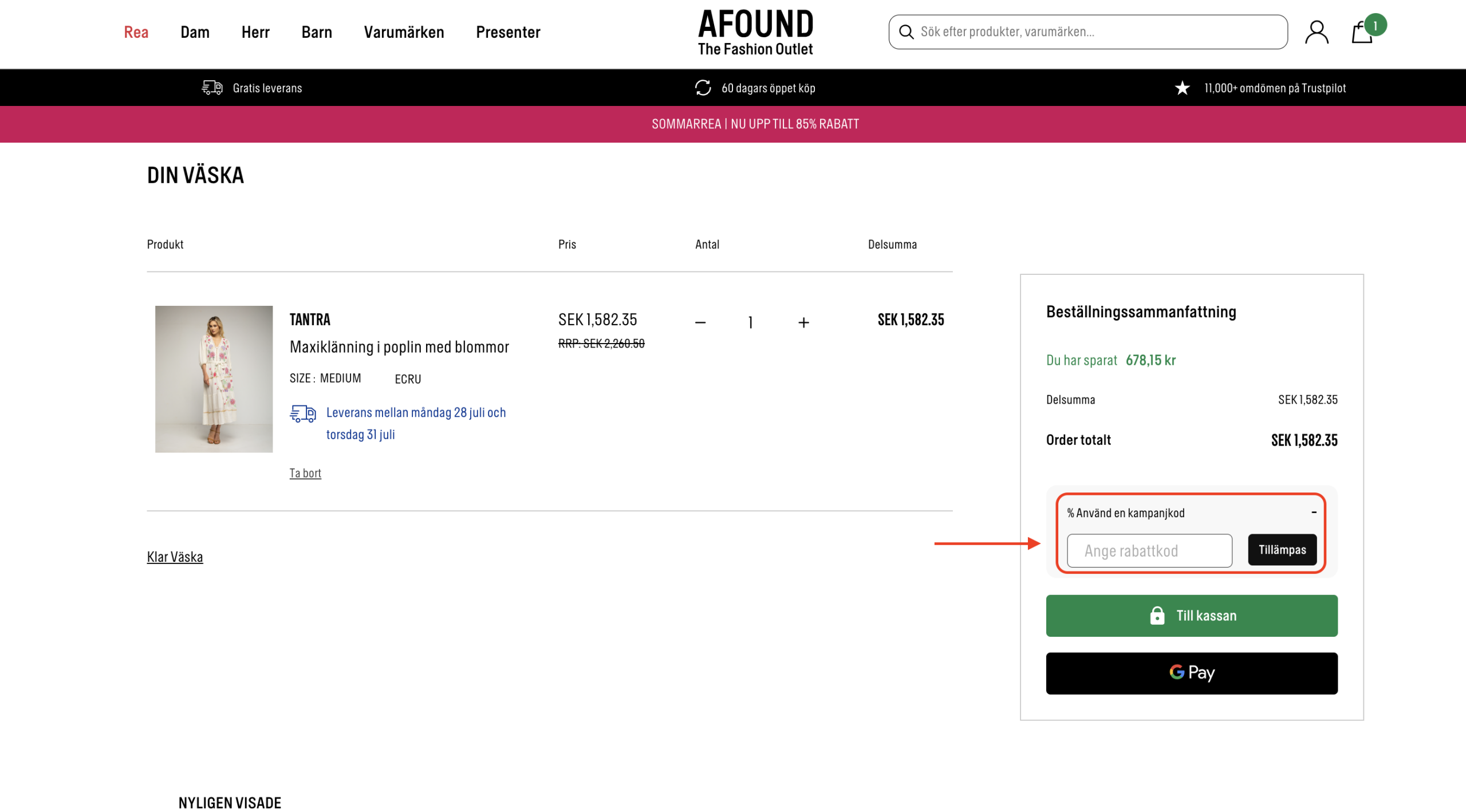1466x812 pixels.
Task: Click 60 dagars öppet köp text
Action: [769, 88]
